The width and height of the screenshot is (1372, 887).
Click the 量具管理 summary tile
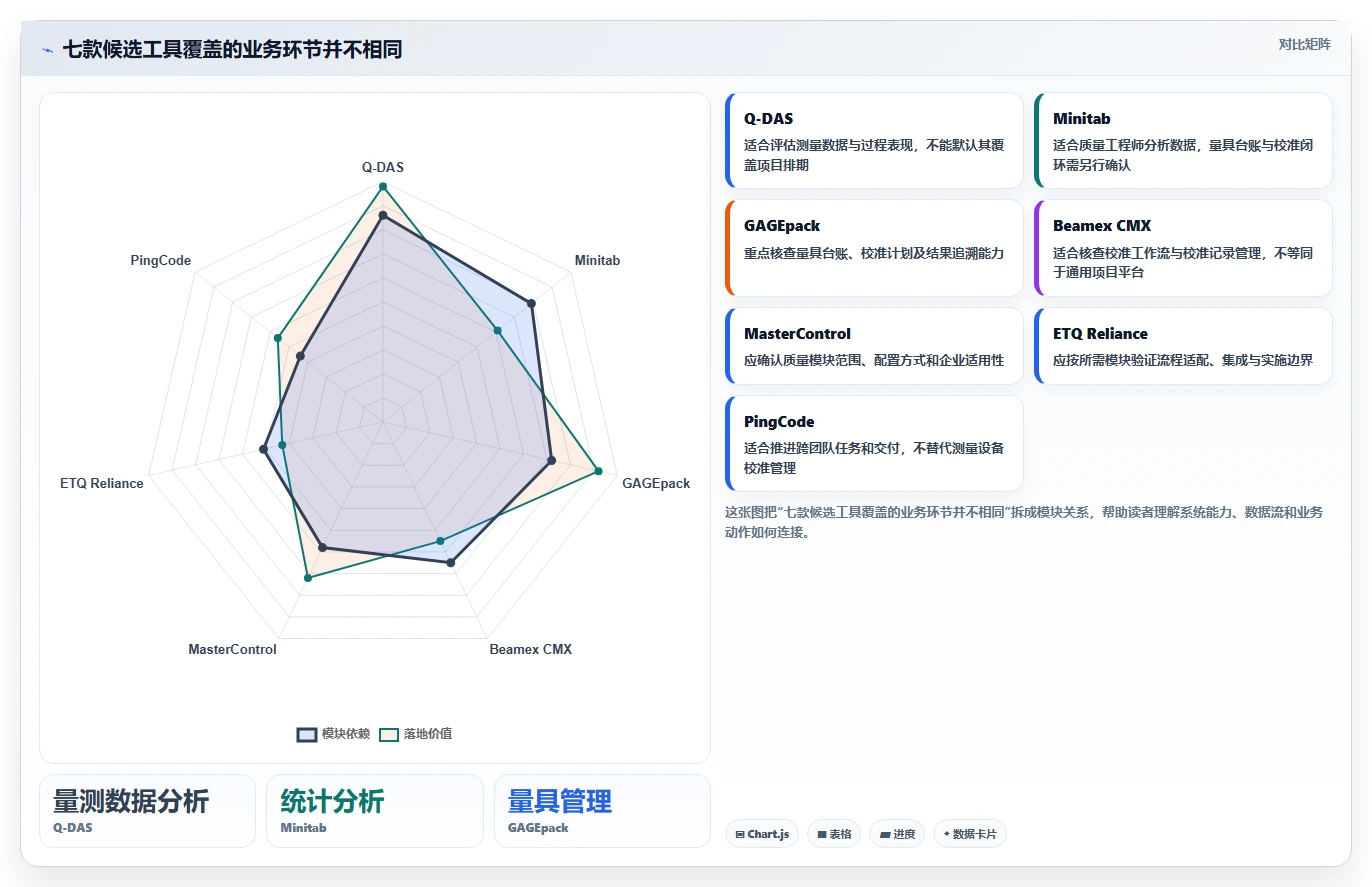click(x=602, y=811)
